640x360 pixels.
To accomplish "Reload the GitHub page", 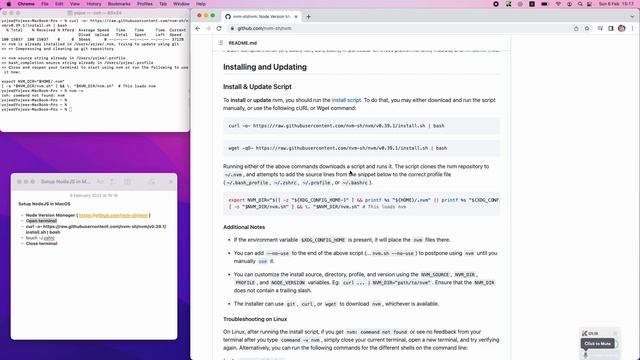I will (219, 29).
